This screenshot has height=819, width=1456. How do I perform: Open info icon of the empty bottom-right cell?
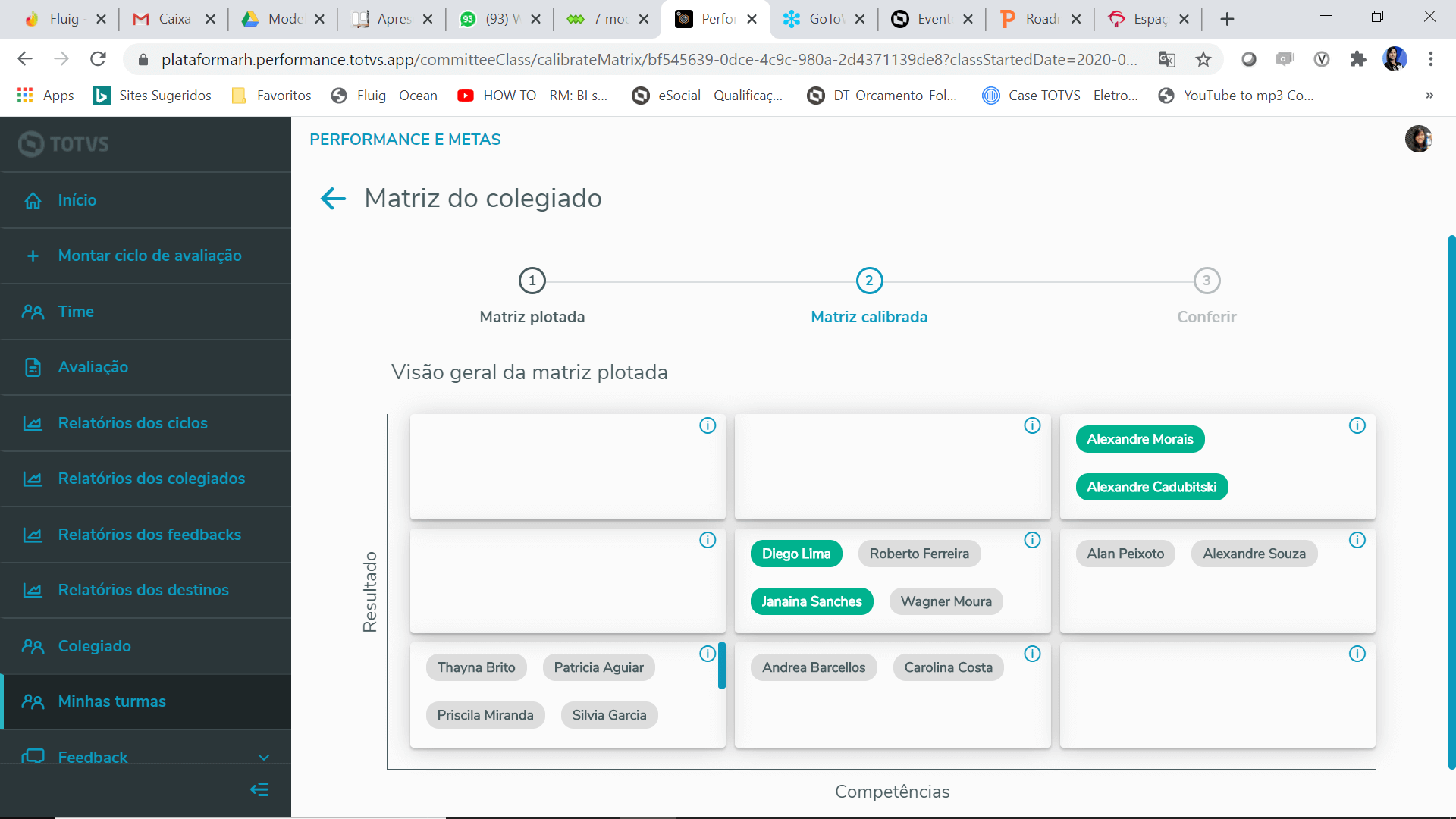coord(1357,654)
